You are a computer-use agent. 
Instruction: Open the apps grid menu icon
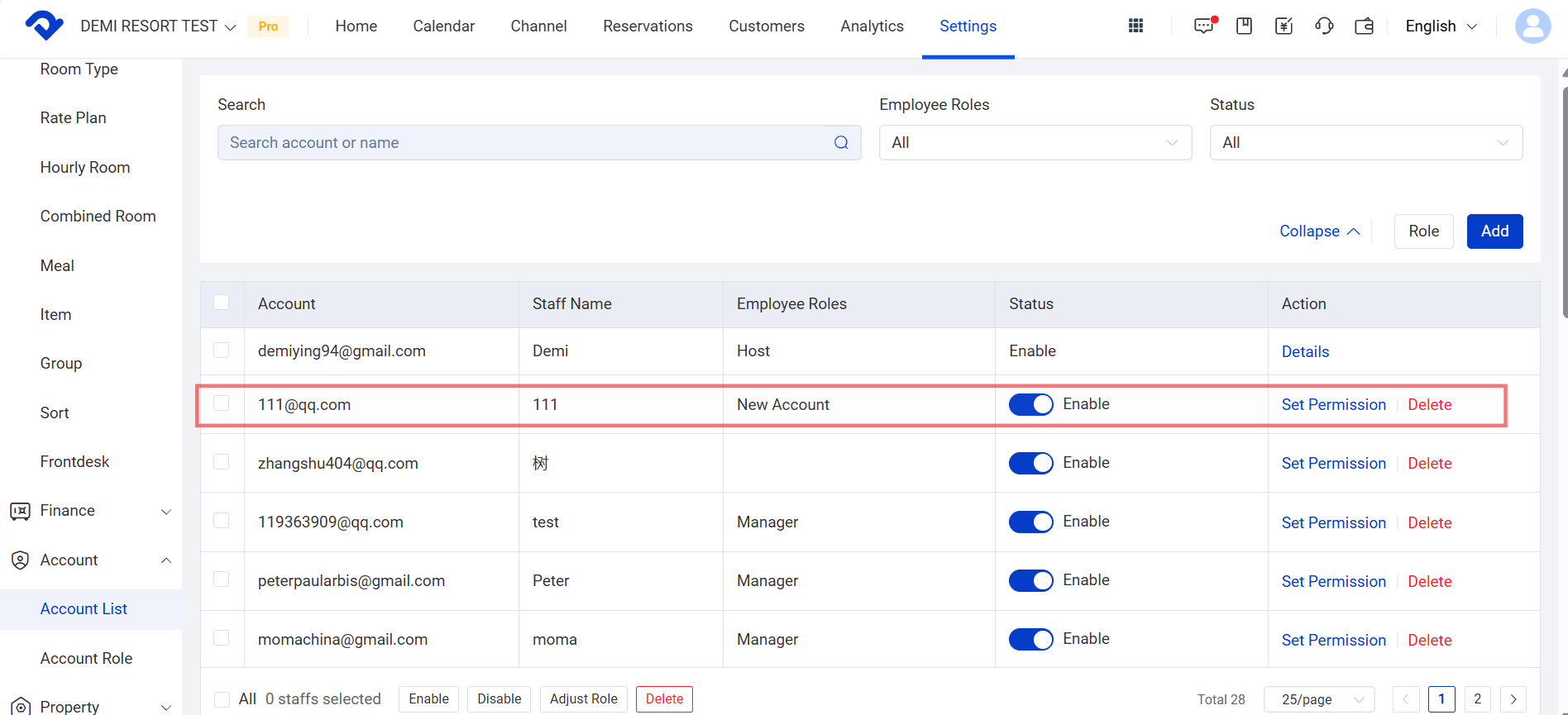click(1135, 26)
